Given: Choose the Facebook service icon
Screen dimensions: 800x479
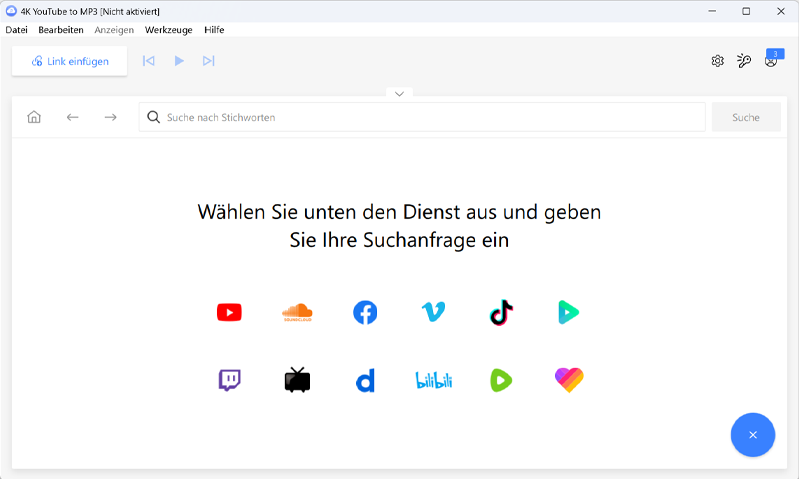Looking at the screenshot, I should click(365, 313).
